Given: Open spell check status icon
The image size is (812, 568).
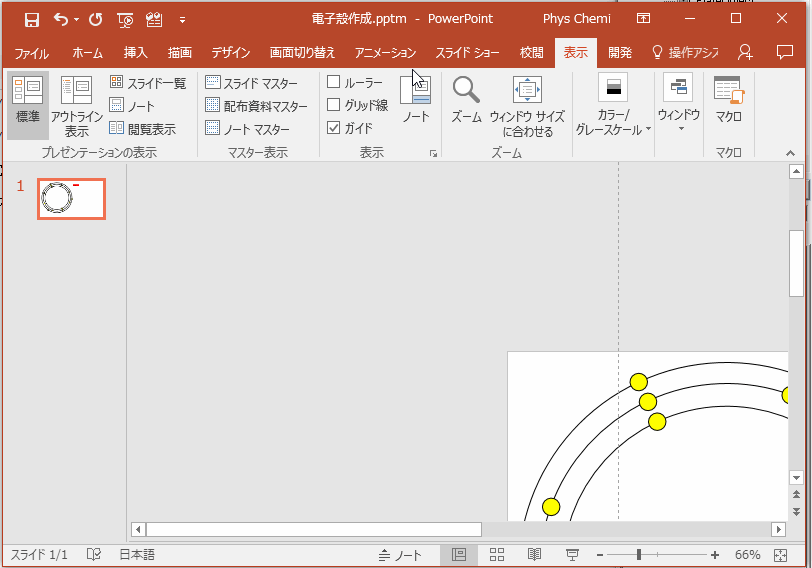Looking at the screenshot, I should click(94, 555).
